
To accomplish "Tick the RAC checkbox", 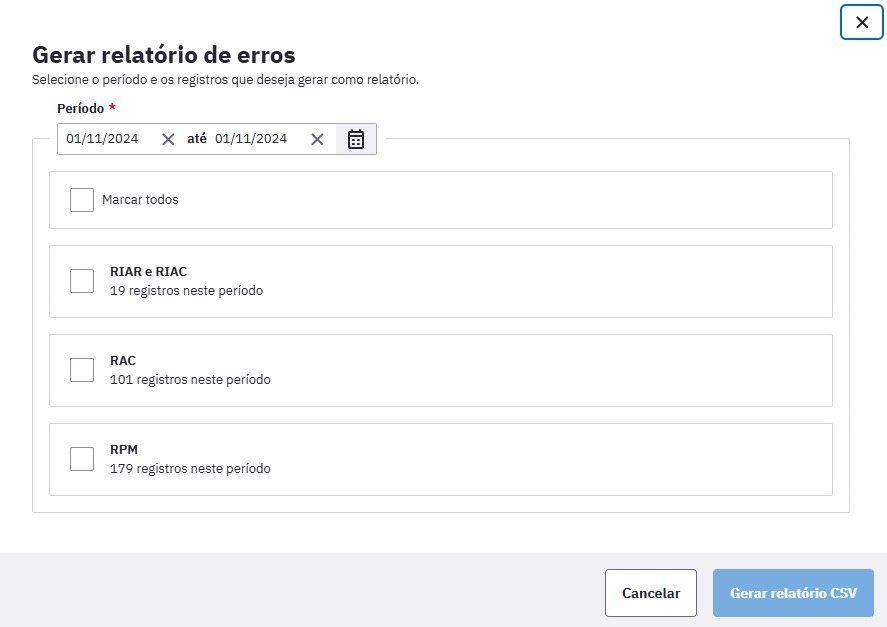I will point(82,370).
